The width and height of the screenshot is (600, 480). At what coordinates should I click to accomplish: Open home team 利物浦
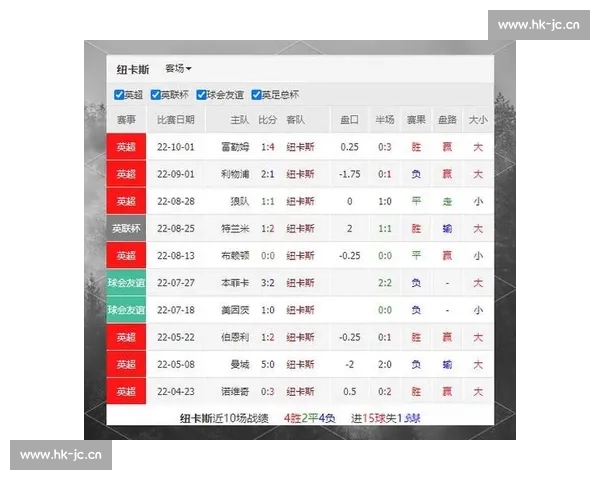click(235, 174)
